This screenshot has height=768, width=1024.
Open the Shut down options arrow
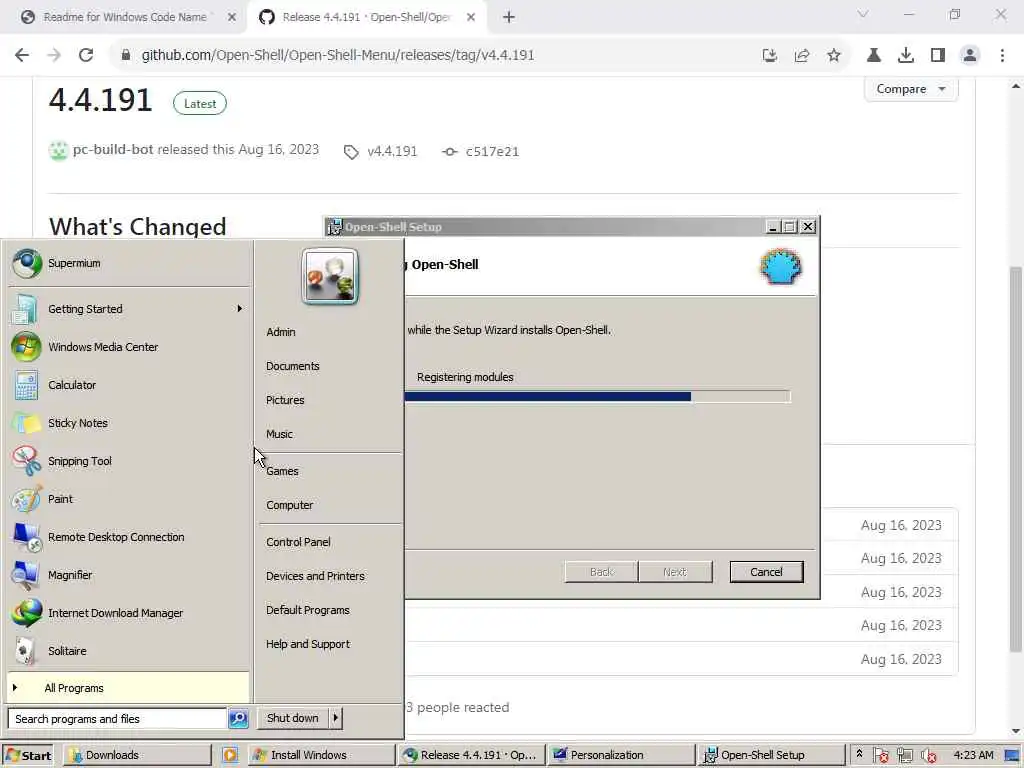pos(336,718)
